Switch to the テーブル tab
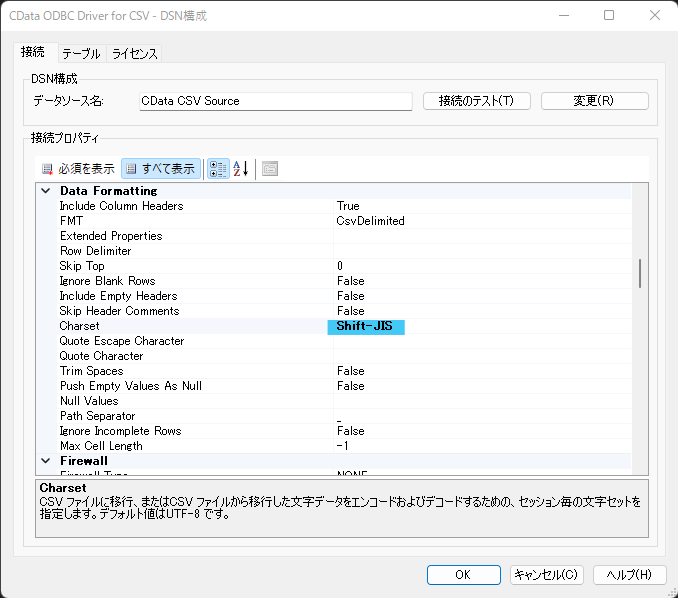This screenshot has width=678, height=598. [81, 54]
